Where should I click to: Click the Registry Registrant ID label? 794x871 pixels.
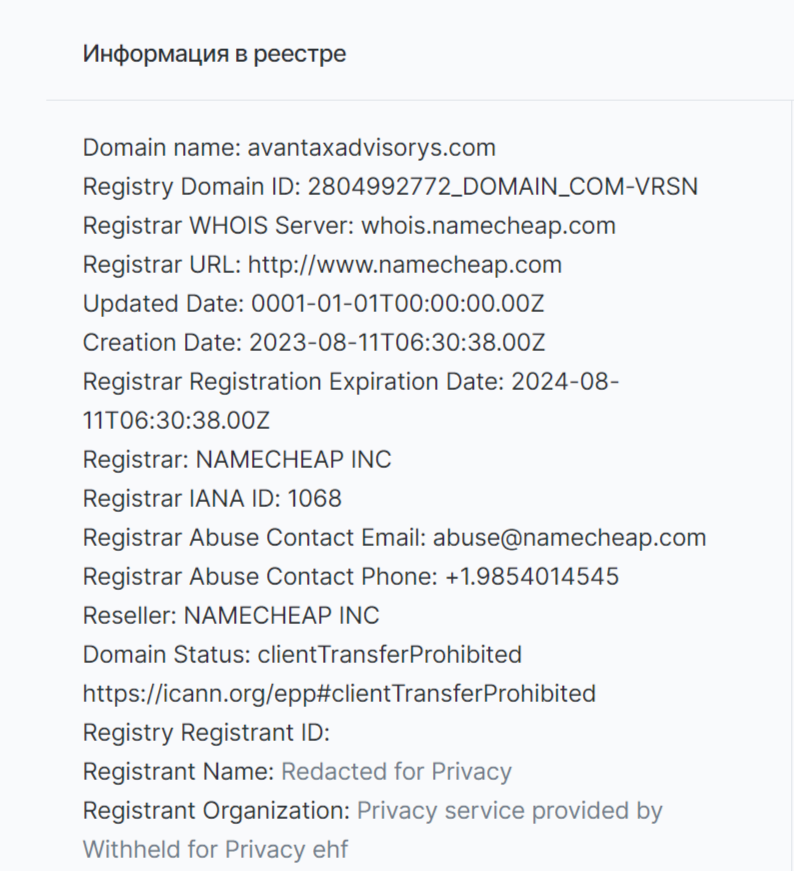tap(206, 733)
